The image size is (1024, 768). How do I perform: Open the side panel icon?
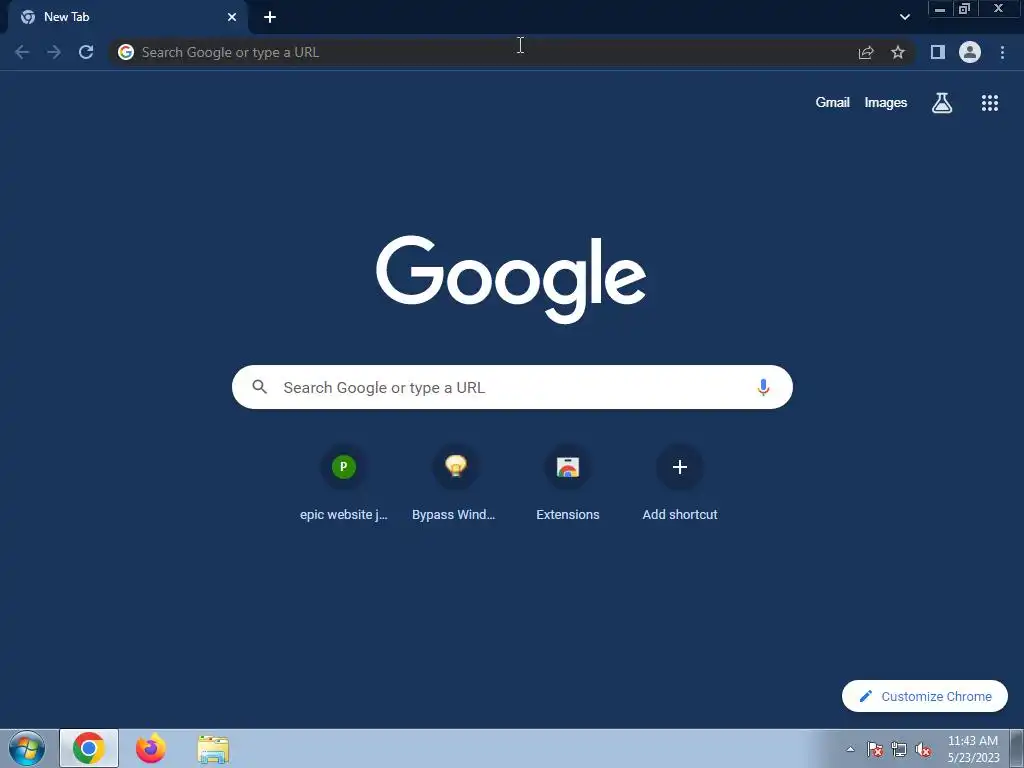pos(938,52)
